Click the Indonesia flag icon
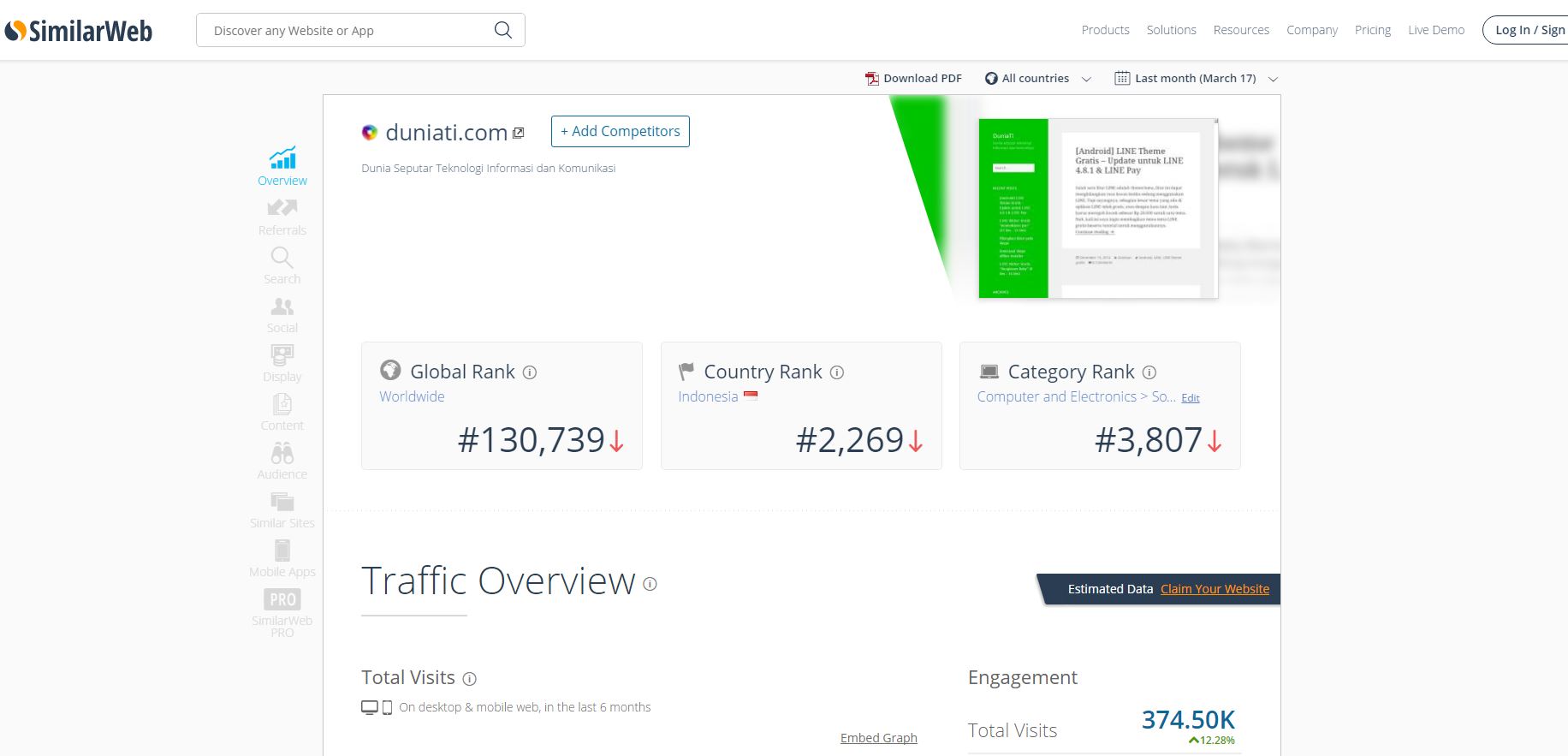This screenshot has width=1568, height=756. 751,396
